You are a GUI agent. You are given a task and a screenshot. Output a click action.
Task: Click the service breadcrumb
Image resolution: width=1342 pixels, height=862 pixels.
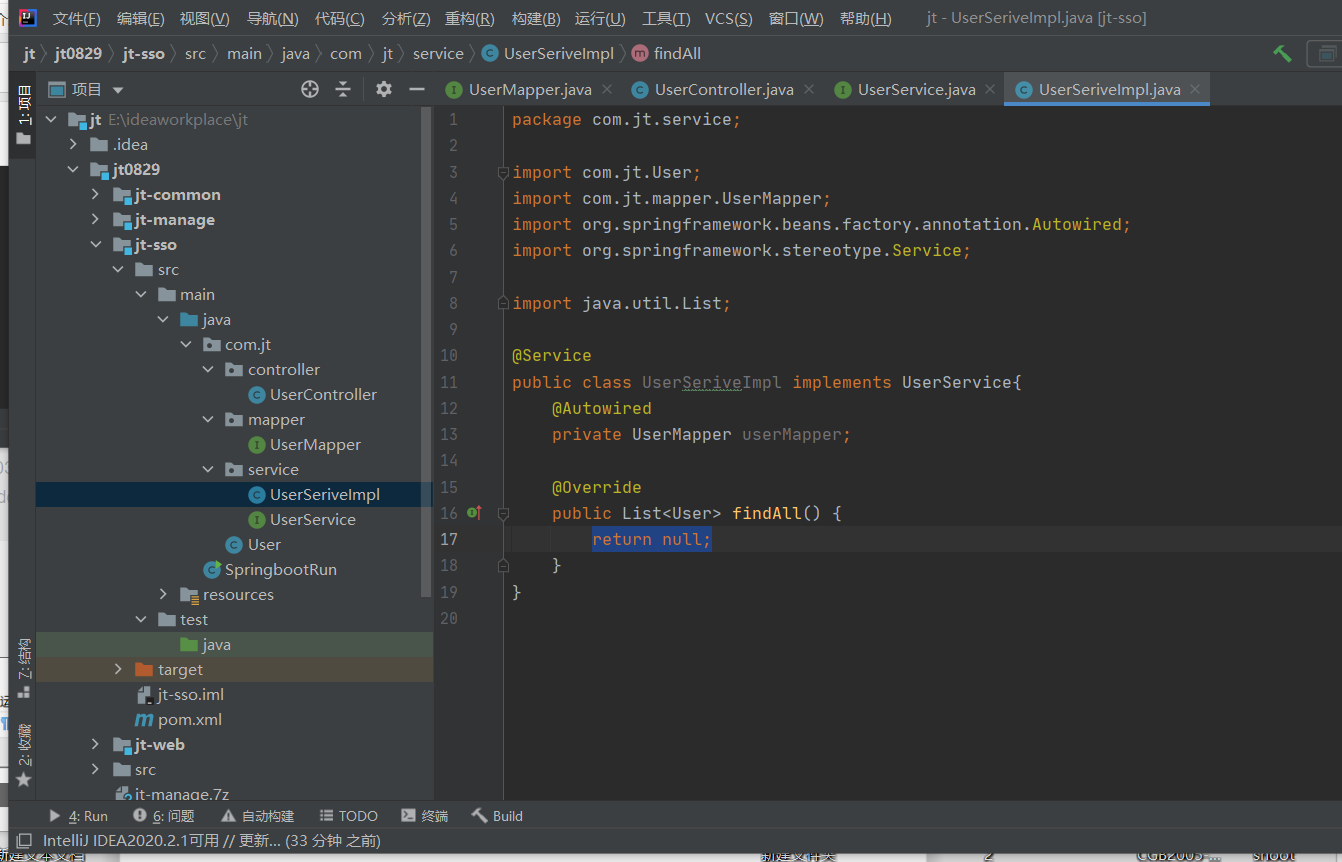(438, 54)
